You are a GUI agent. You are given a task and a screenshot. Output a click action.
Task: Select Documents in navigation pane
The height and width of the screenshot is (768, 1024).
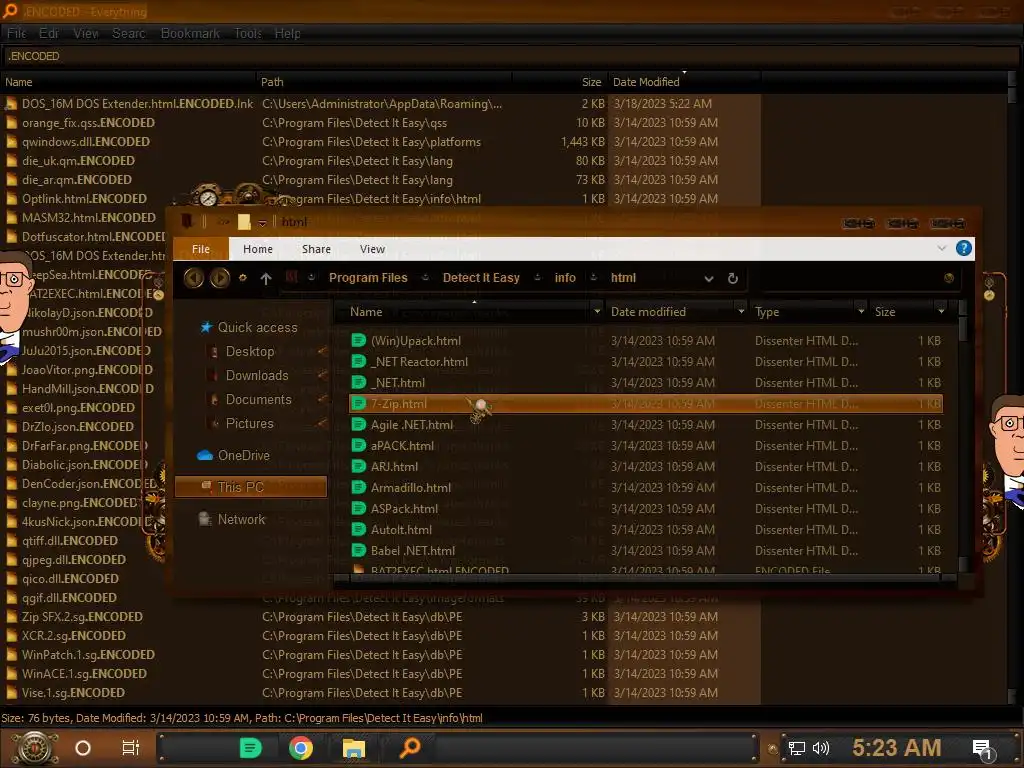[258, 400]
